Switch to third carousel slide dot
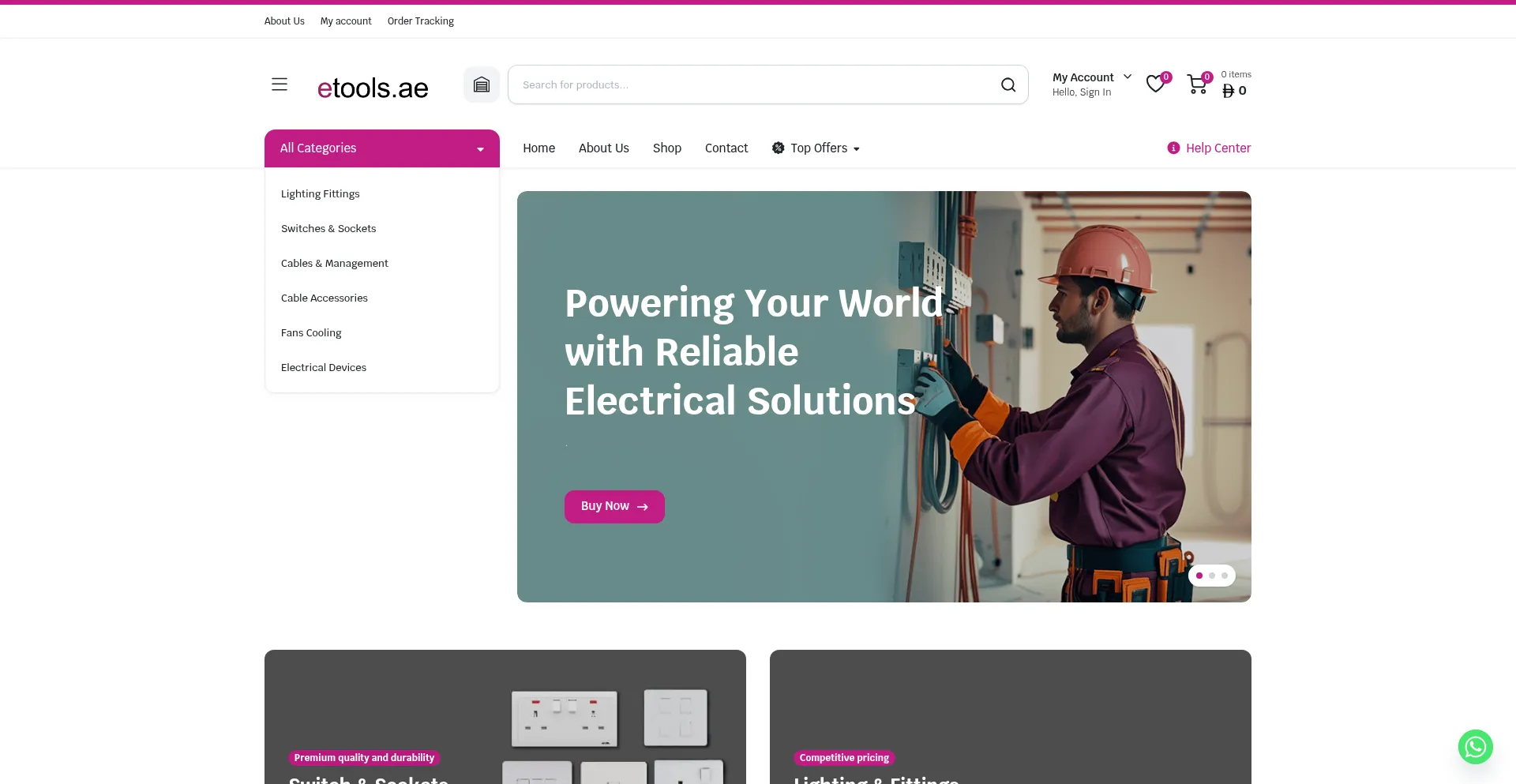 pos(1225,576)
